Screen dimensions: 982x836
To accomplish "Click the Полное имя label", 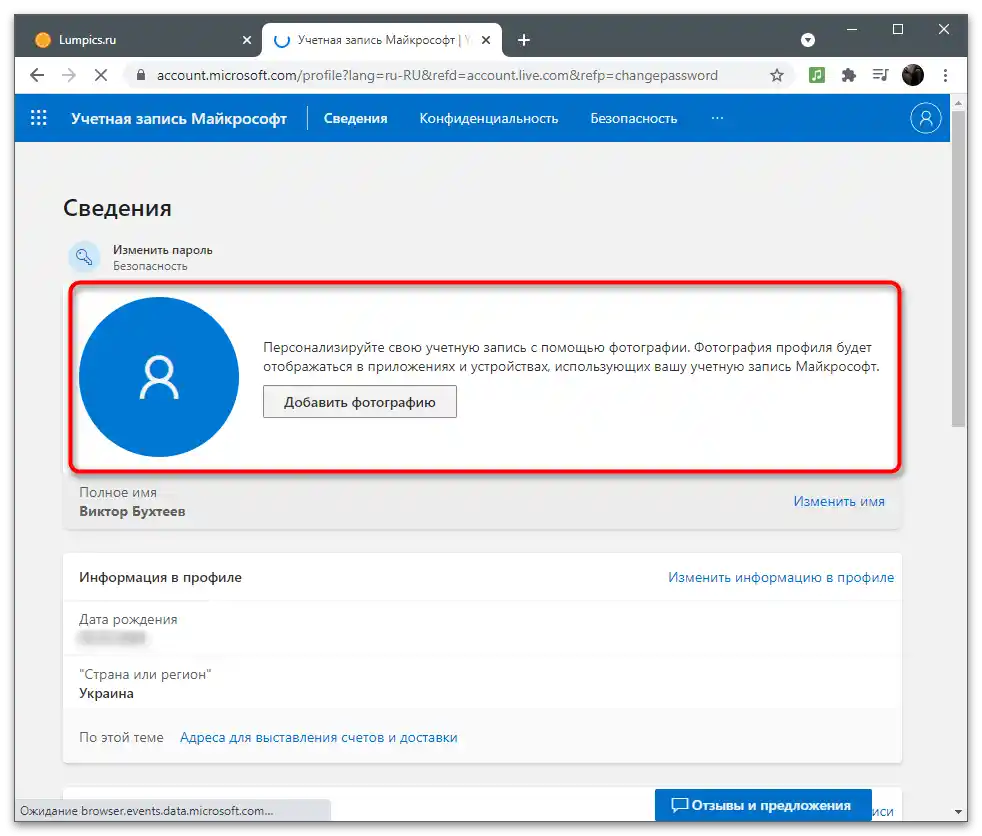I will click(118, 493).
